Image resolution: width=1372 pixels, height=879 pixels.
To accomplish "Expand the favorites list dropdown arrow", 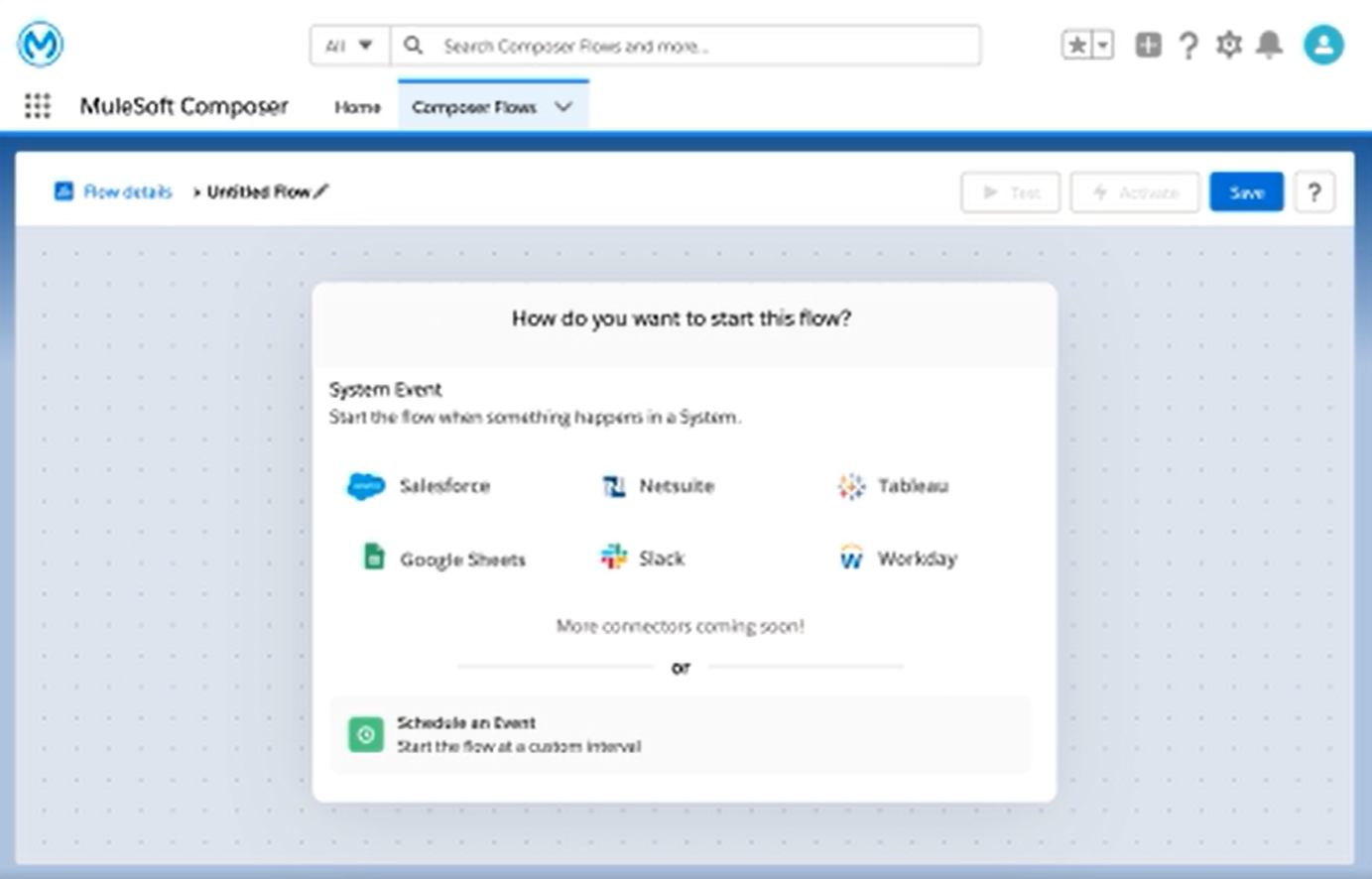I will (x=1102, y=45).
